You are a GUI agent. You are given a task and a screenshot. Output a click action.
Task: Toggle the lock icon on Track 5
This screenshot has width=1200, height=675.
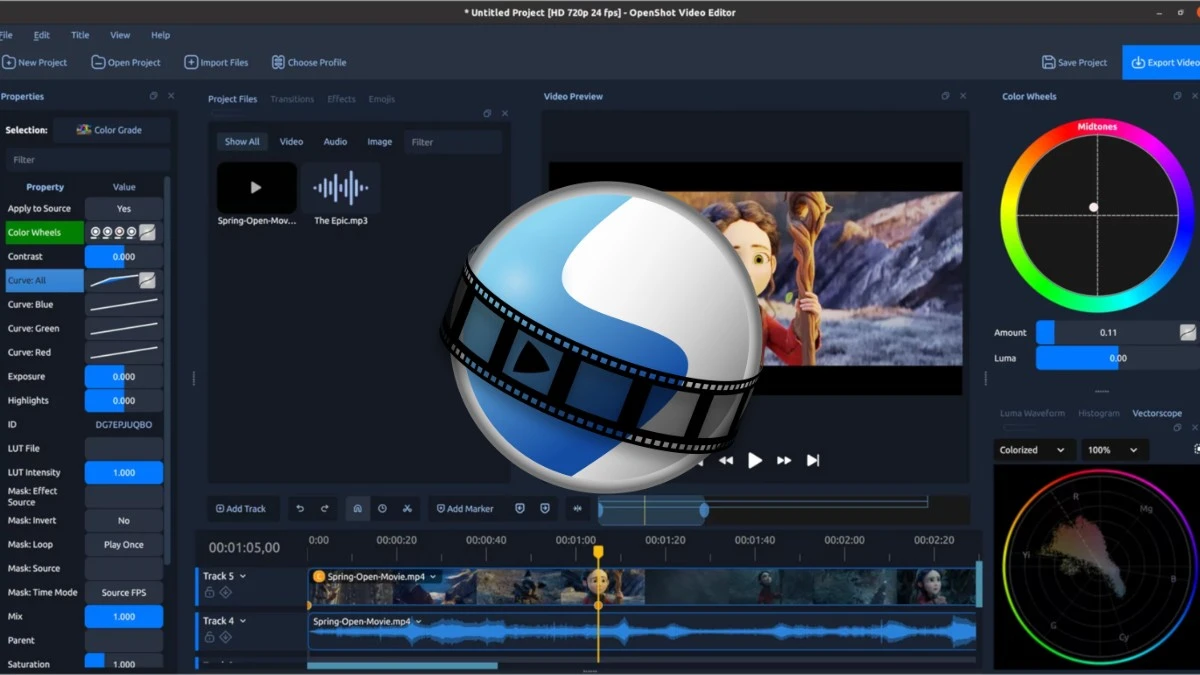[209, 593]
